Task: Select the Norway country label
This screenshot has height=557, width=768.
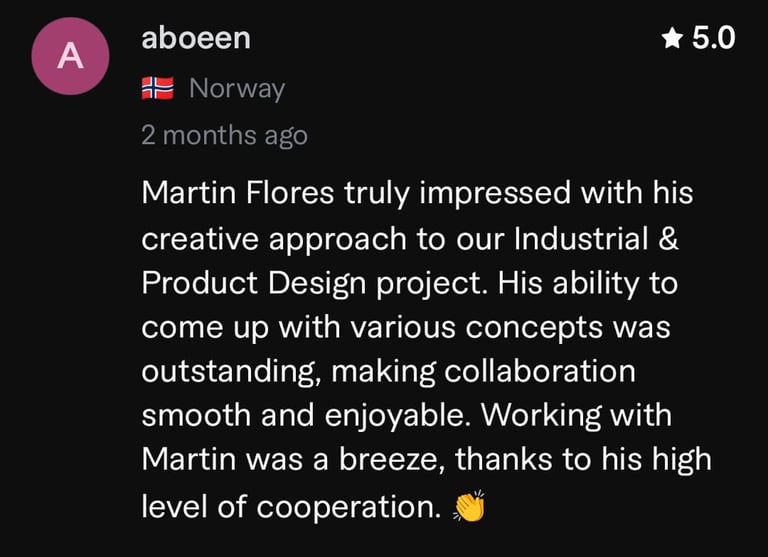Action: pos(237,89)
